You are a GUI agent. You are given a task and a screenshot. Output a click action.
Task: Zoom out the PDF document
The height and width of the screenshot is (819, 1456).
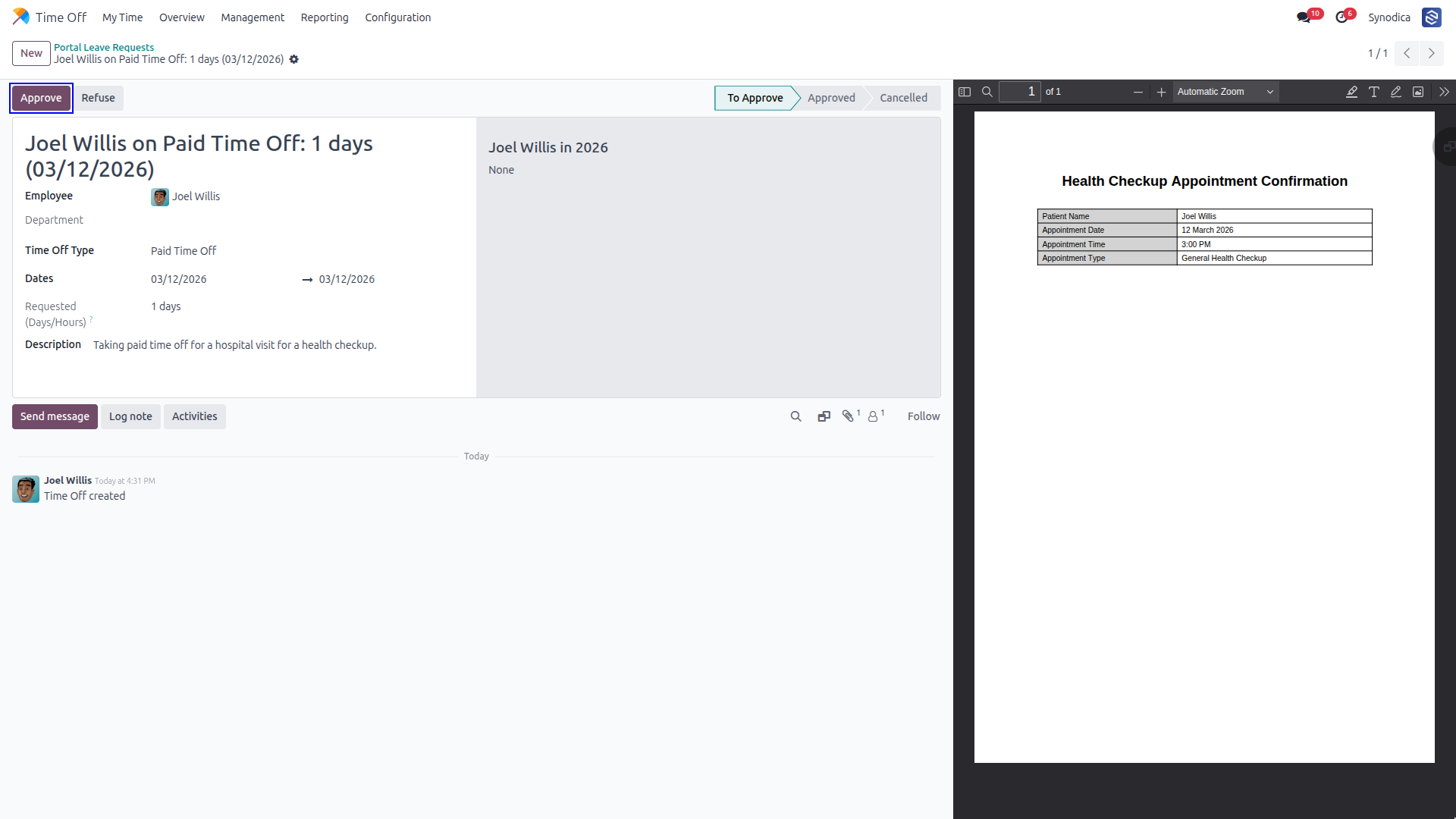coord(1138,92)
